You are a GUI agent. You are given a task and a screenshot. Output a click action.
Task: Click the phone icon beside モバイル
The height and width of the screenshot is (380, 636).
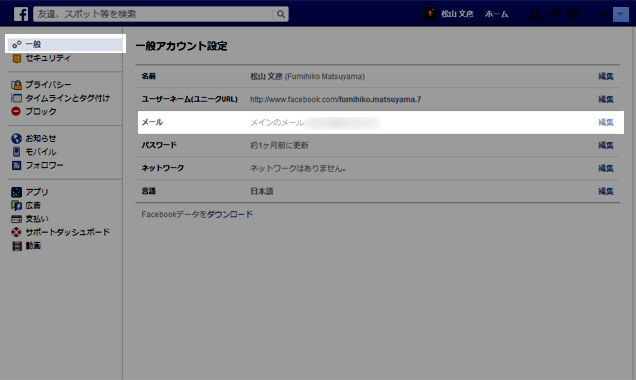[16, 152]
